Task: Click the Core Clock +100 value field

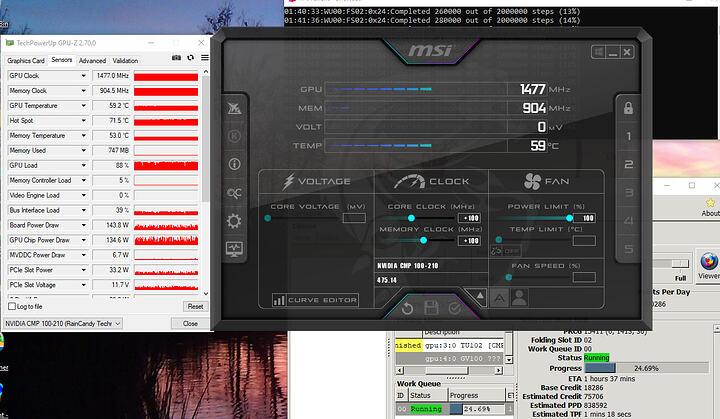Action: 469,218
